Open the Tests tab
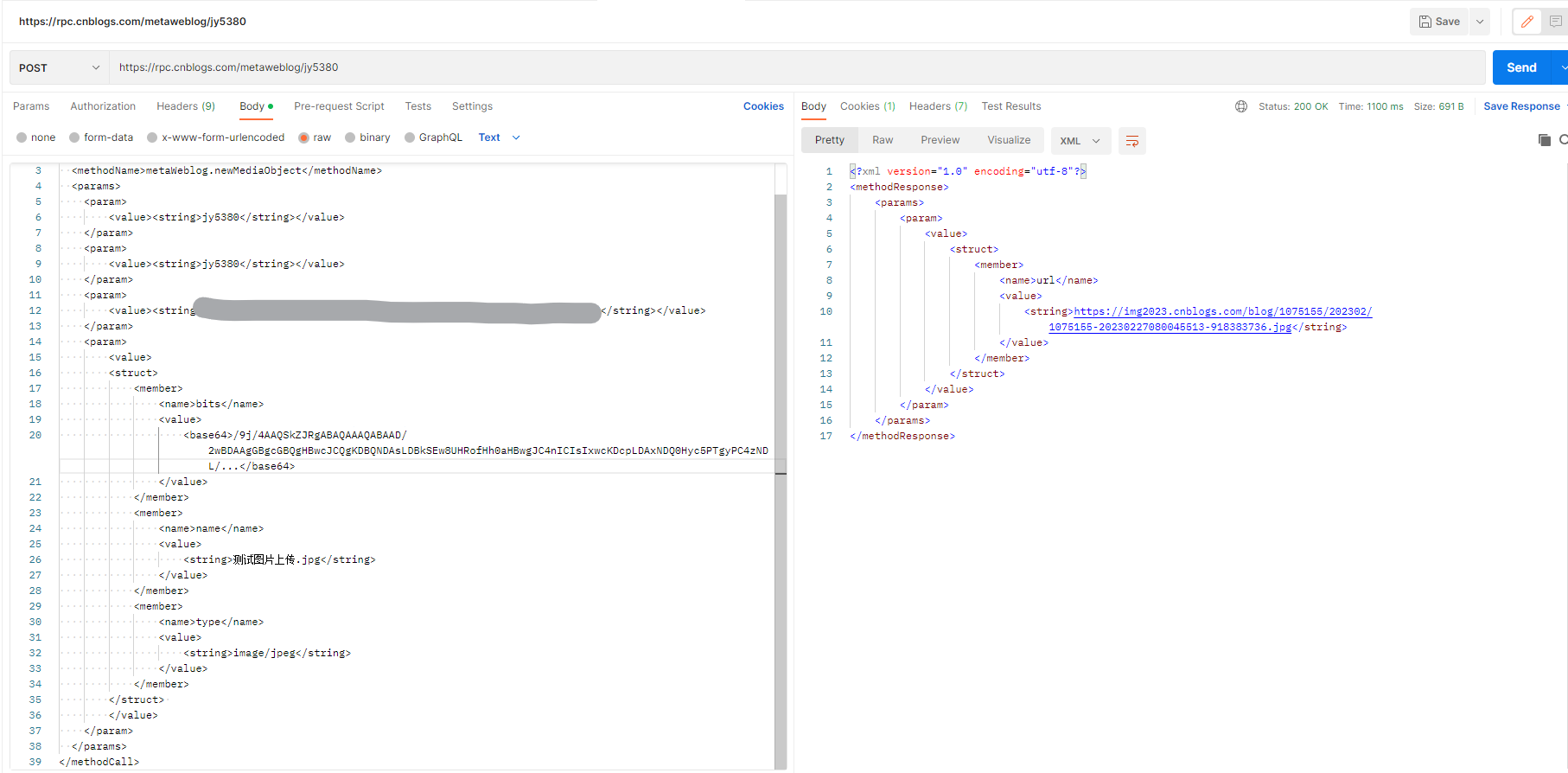1568x773 pixels. click(x=418, y=106)
